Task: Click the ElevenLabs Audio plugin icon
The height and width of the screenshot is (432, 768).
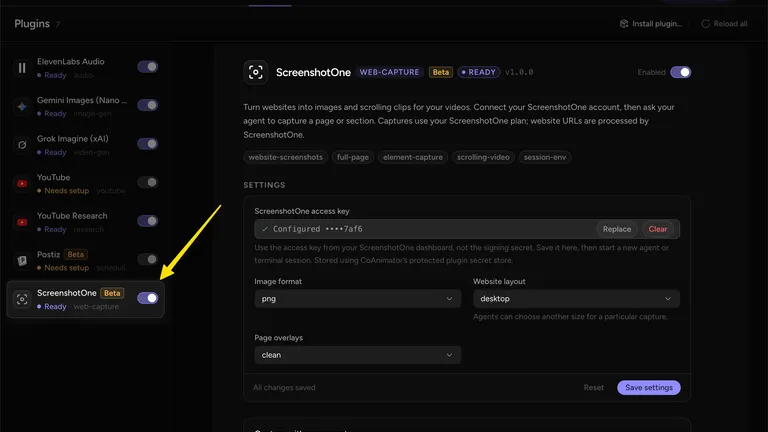Action: point(22,68)
